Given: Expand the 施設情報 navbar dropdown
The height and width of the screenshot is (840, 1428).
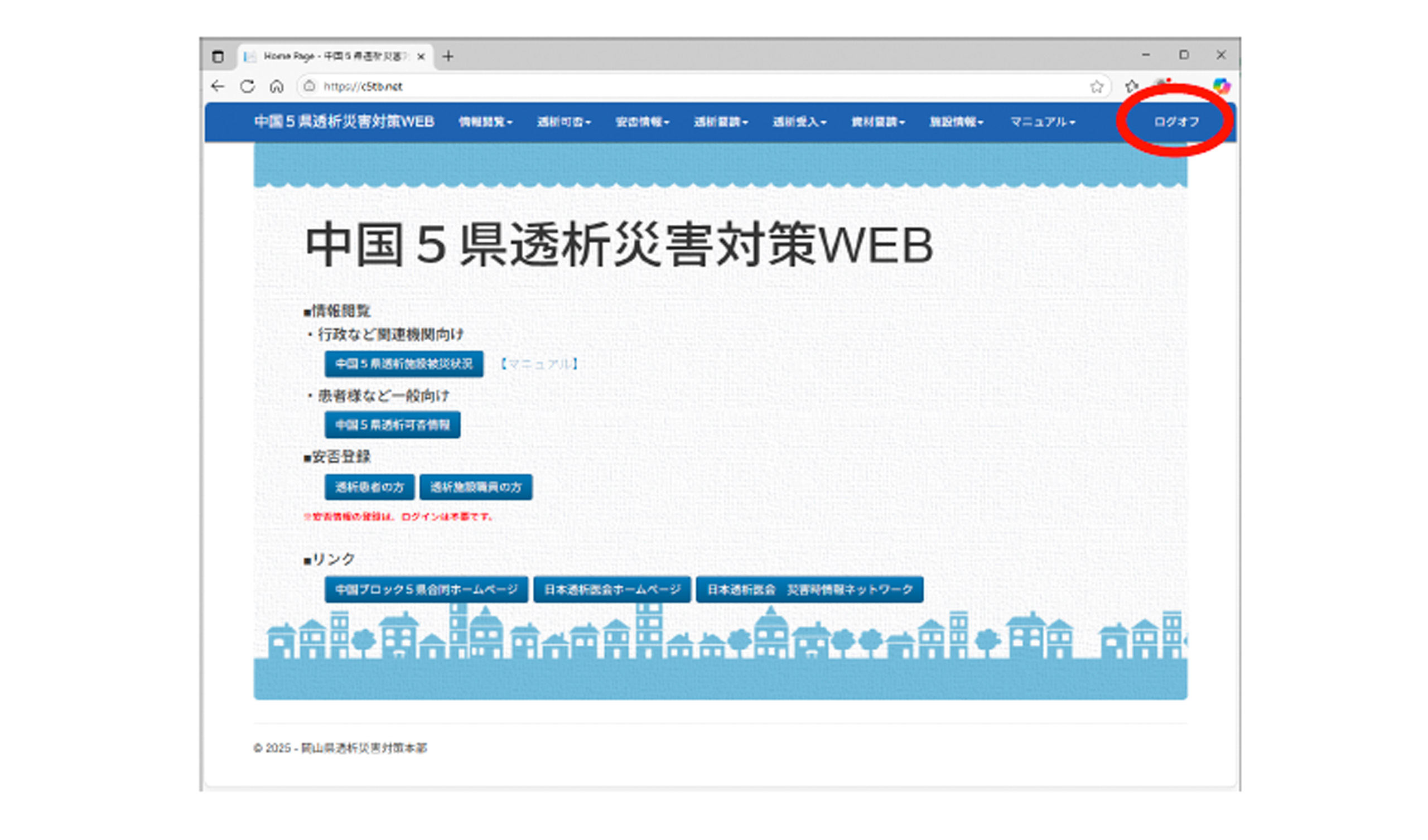Looking at the screenshot, I should coord(956,122).
